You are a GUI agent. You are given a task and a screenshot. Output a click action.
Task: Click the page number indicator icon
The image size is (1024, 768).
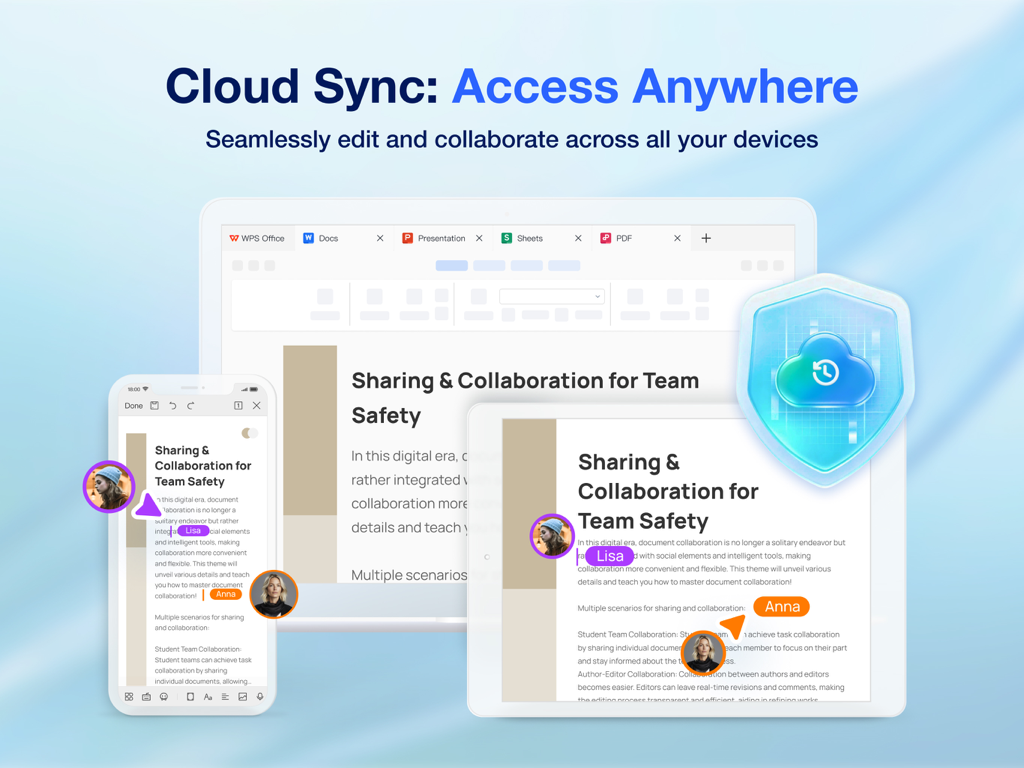[x=238, y=405]
